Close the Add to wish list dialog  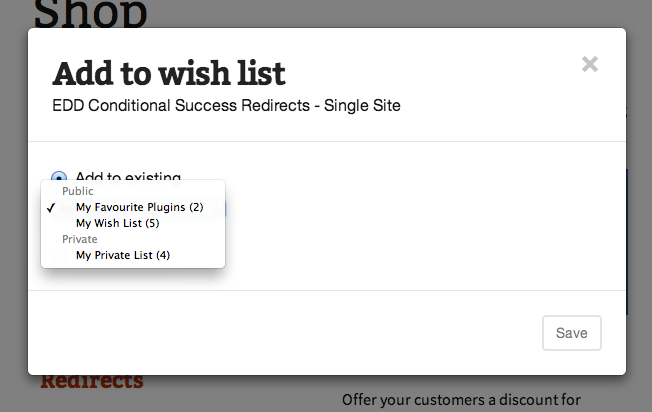(590, 65)
